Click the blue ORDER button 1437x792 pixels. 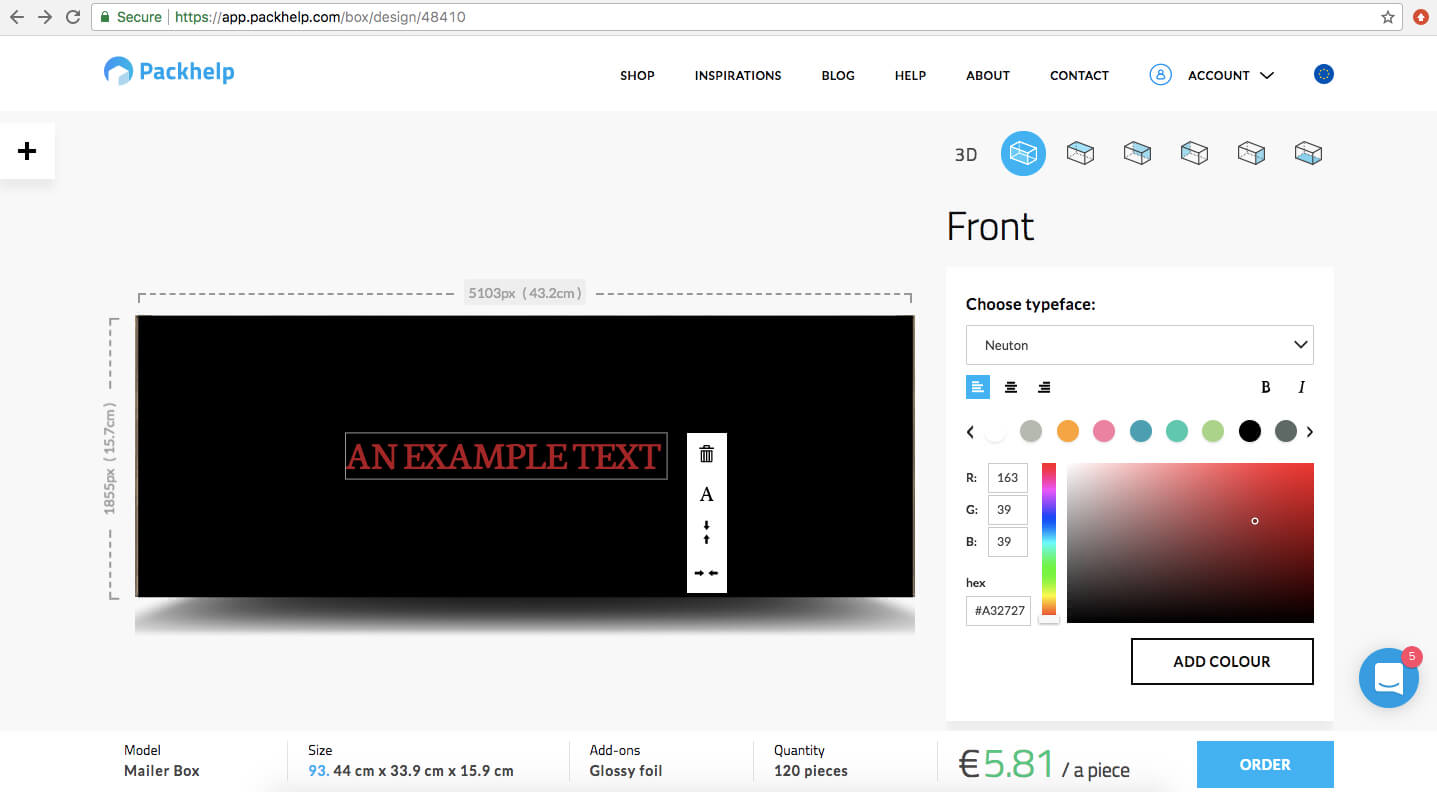pyautogui.click(x=1265, y=764)
